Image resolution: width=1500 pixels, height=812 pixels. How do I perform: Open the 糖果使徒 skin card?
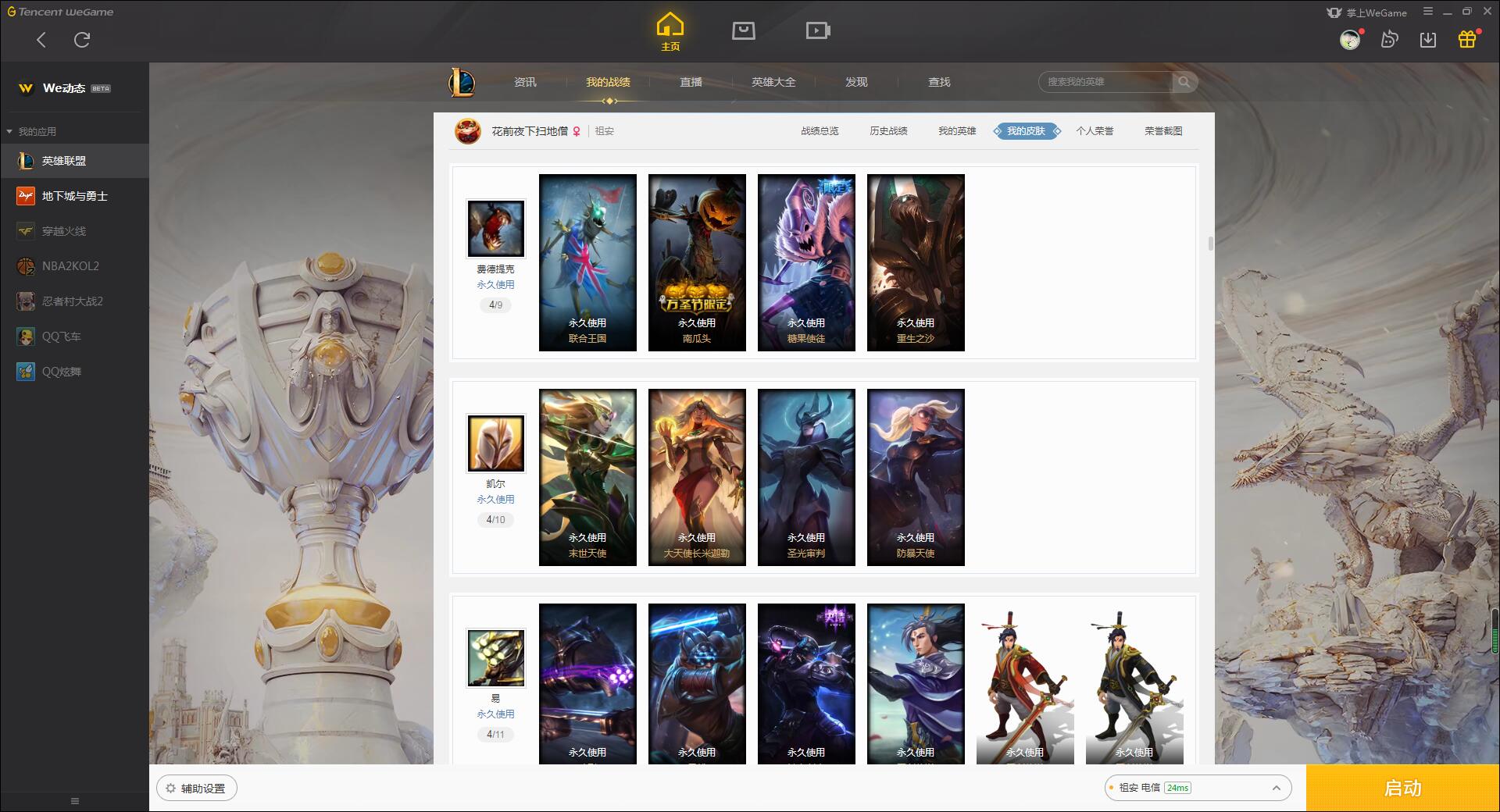[x=806, y=262]
